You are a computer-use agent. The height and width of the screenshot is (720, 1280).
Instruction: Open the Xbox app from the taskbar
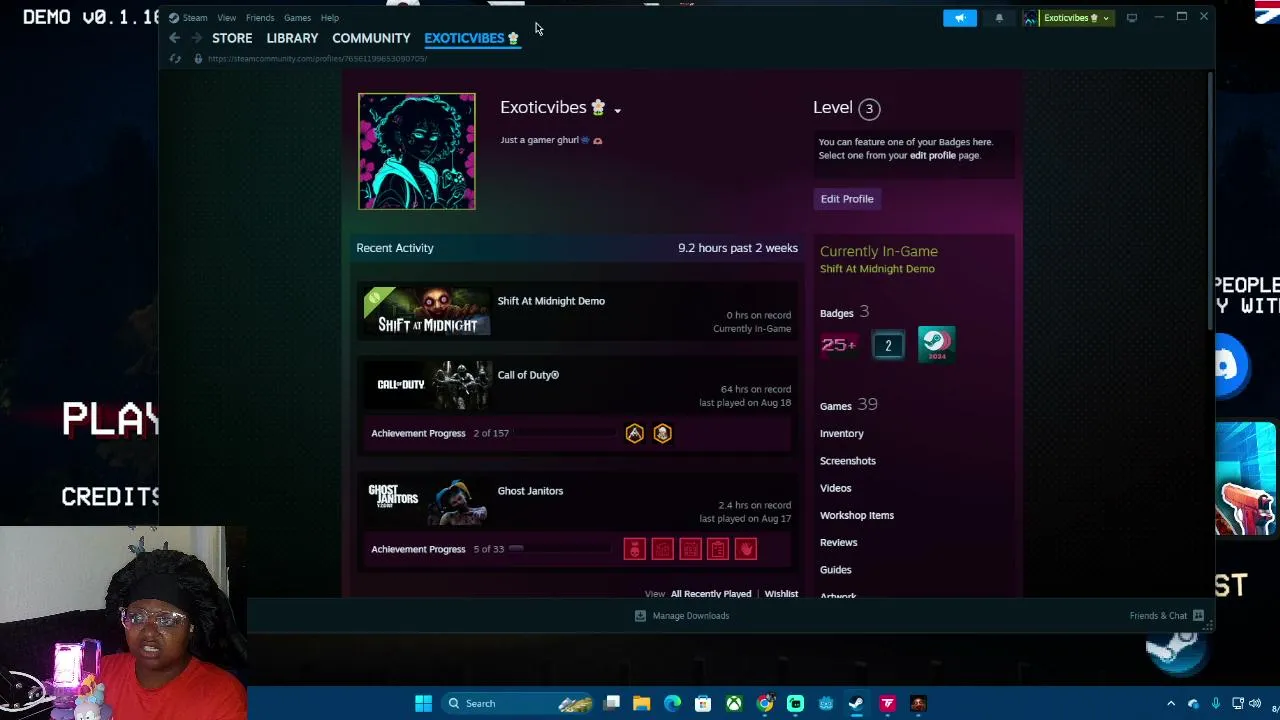734,703
